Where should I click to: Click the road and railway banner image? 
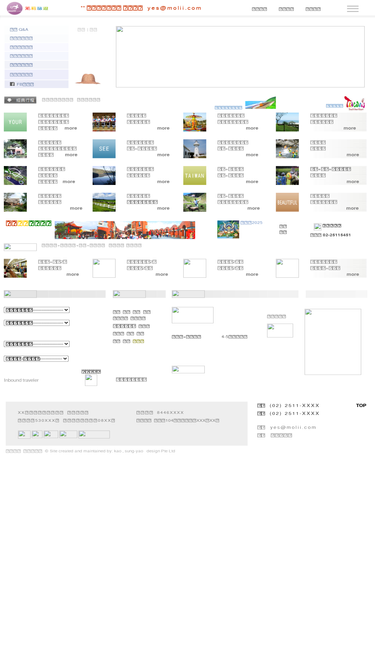pyautogui.click(x=261, y=103)
